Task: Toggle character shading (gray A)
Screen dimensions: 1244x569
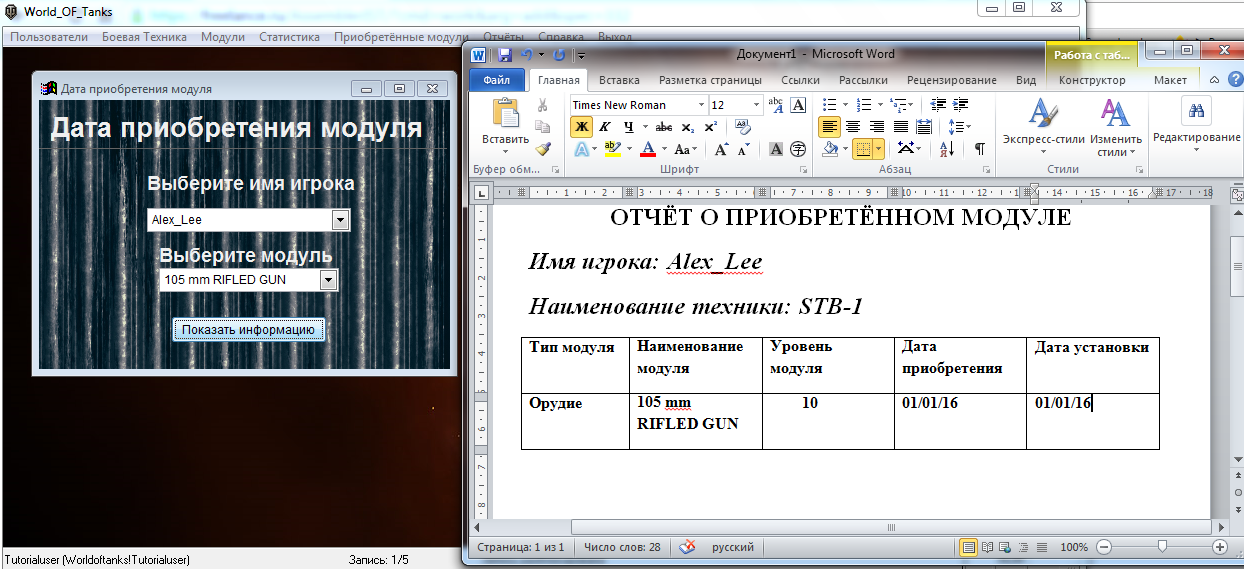Action: pos(776,149)
